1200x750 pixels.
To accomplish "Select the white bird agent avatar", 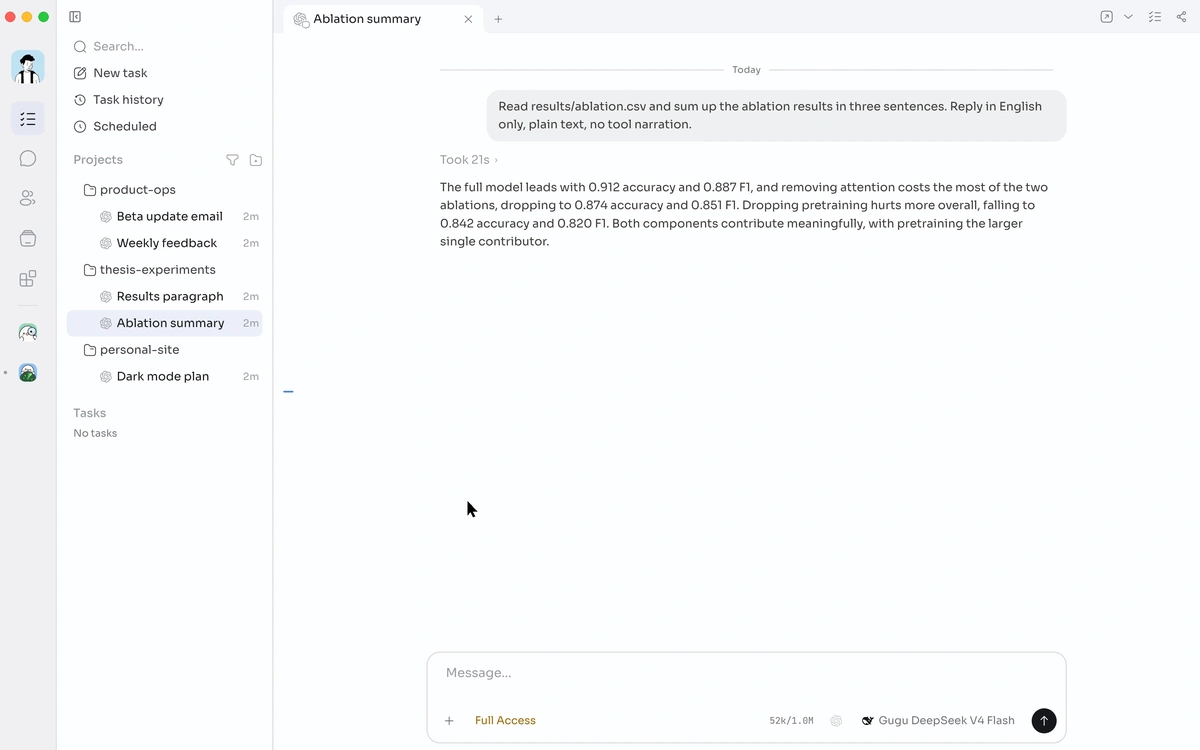I will (x=28, y=333).
